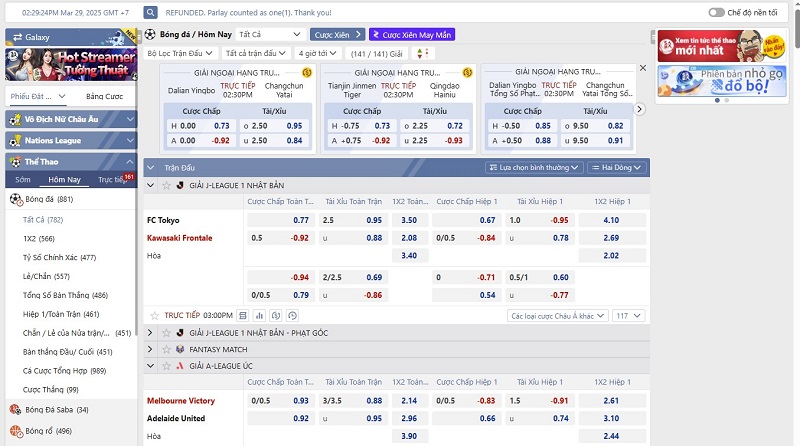Viewport: 800px width, 446px height.
Task: Click the up/down odds sort arrows icon
Action: coord(423,53)
